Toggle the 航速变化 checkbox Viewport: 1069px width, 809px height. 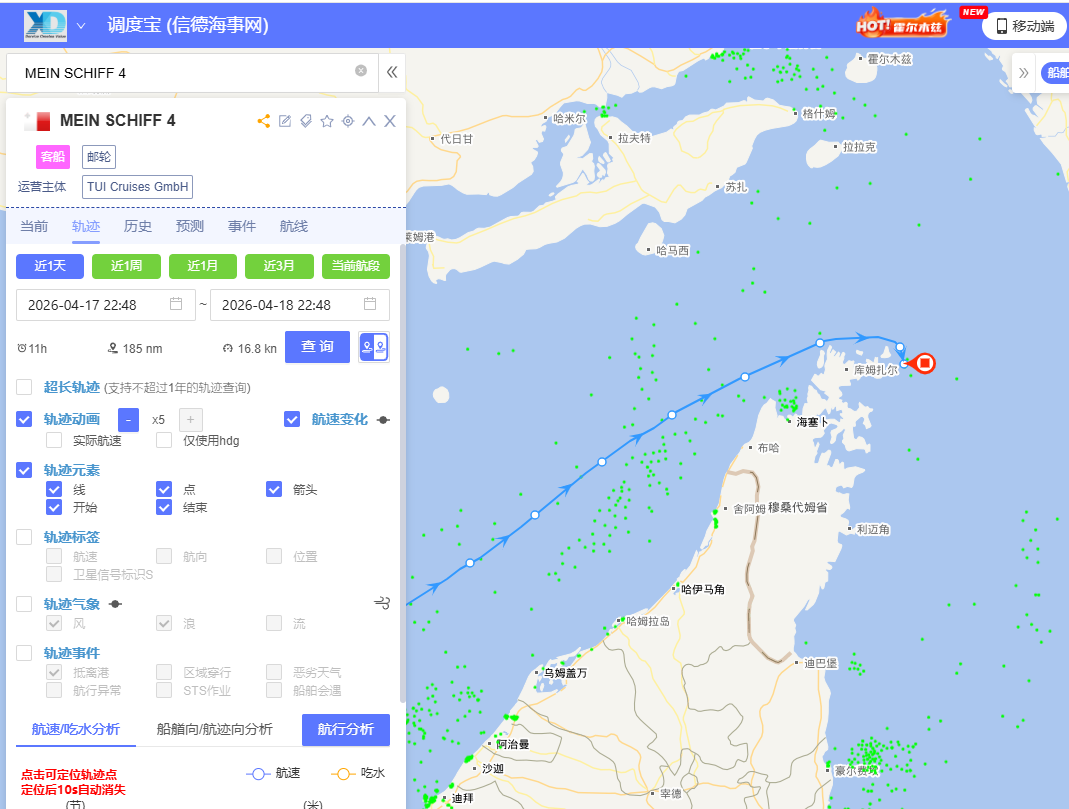pyautogui.click(x=292, y=419)
